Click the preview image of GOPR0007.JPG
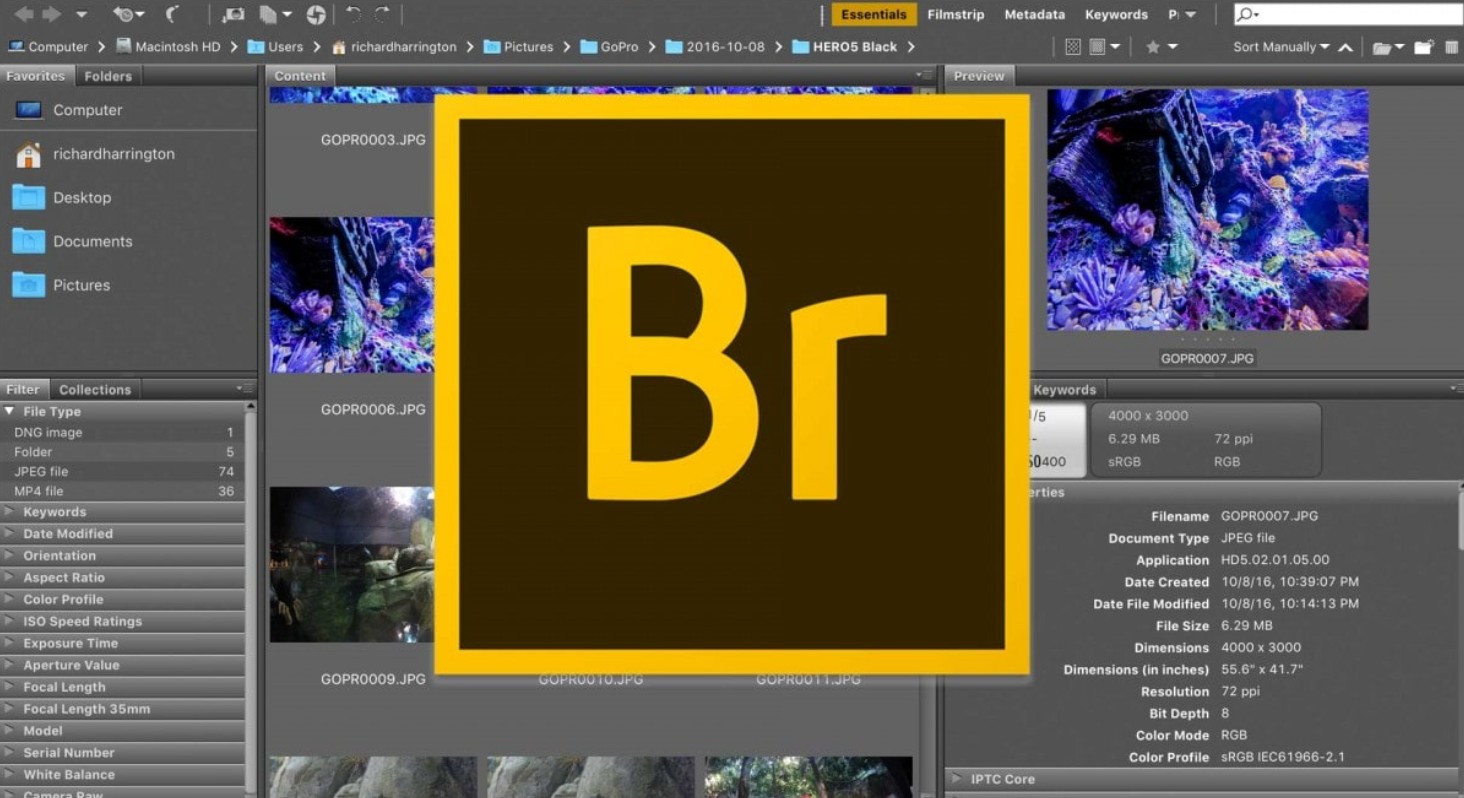1464x798 pixels. coord(1207,209)
